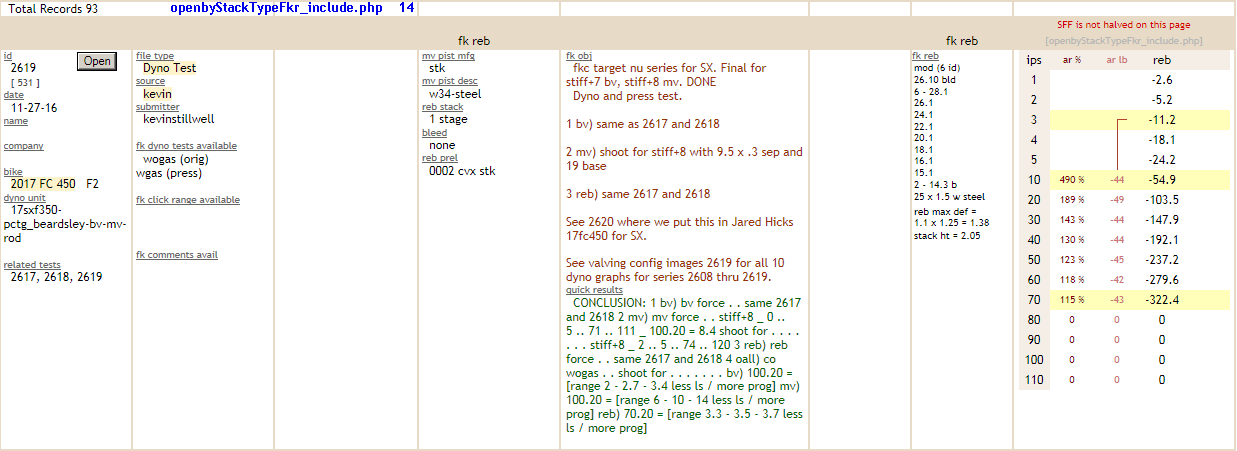Click the "fk obj" heading label

pos(579,56)
